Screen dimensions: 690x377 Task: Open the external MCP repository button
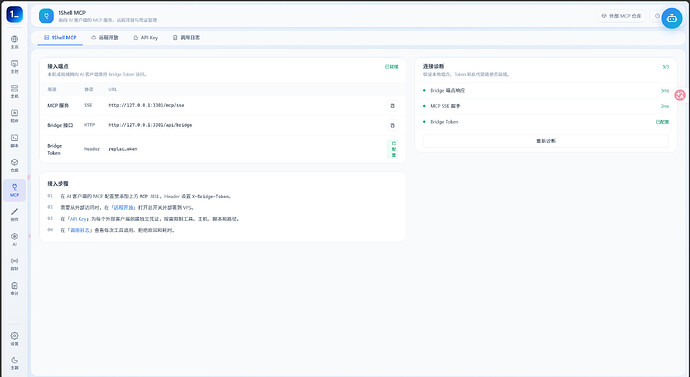click(x=621, y=16)
